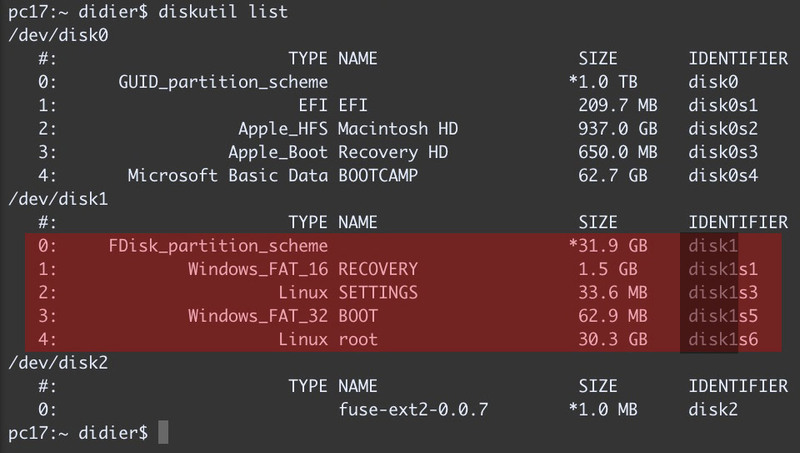Select the /dev/disk1 header line
The image size is (800, 453).
point(58,199)
